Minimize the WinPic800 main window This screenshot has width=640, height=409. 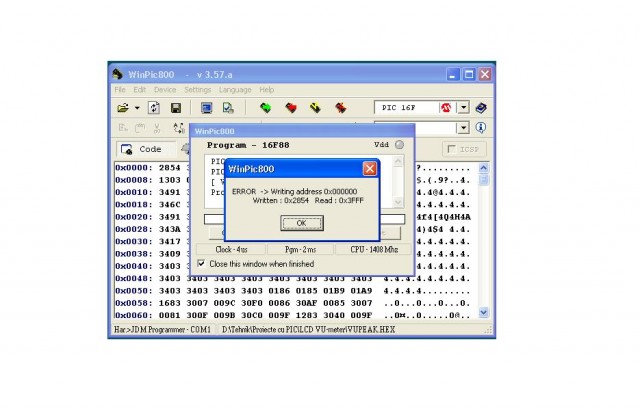(453, 74)
